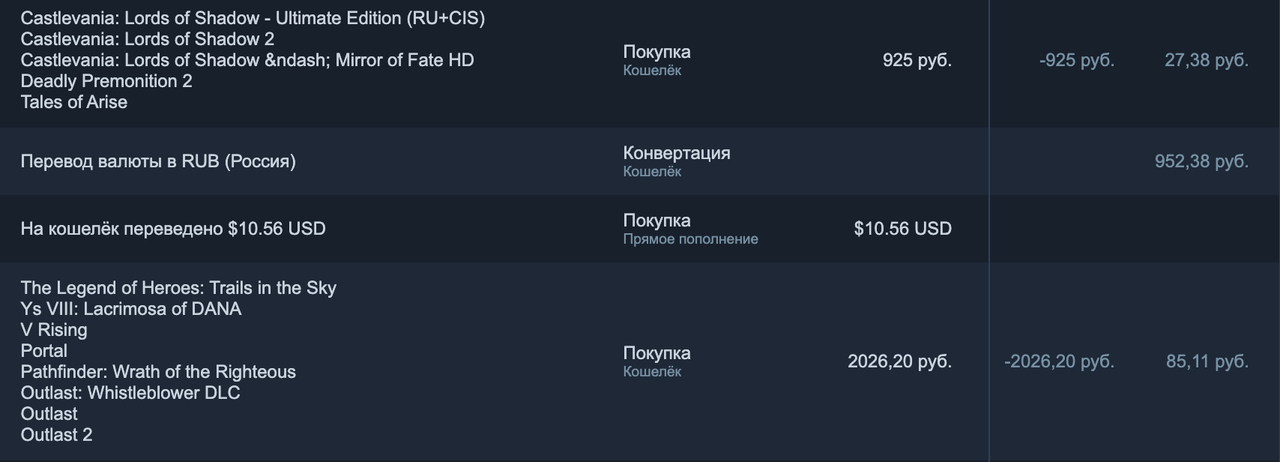Open Castlevania: Lords of Shadow Ultimate Edition entry
This screenshot has height=462, width=1280.
tap(253, 18)
